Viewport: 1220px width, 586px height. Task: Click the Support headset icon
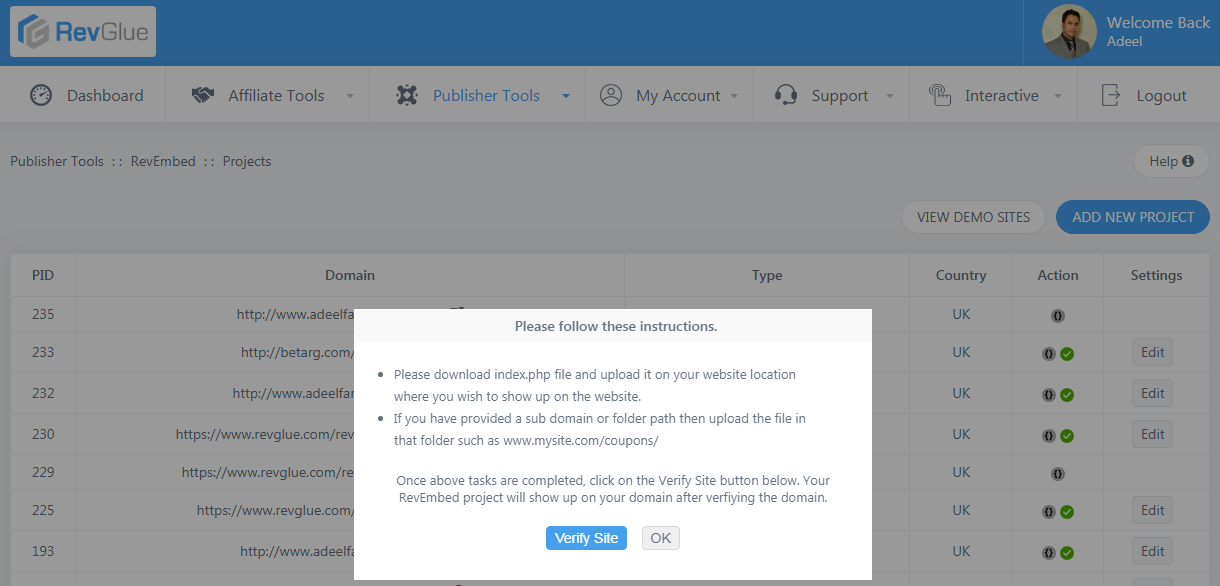point(786,95)
